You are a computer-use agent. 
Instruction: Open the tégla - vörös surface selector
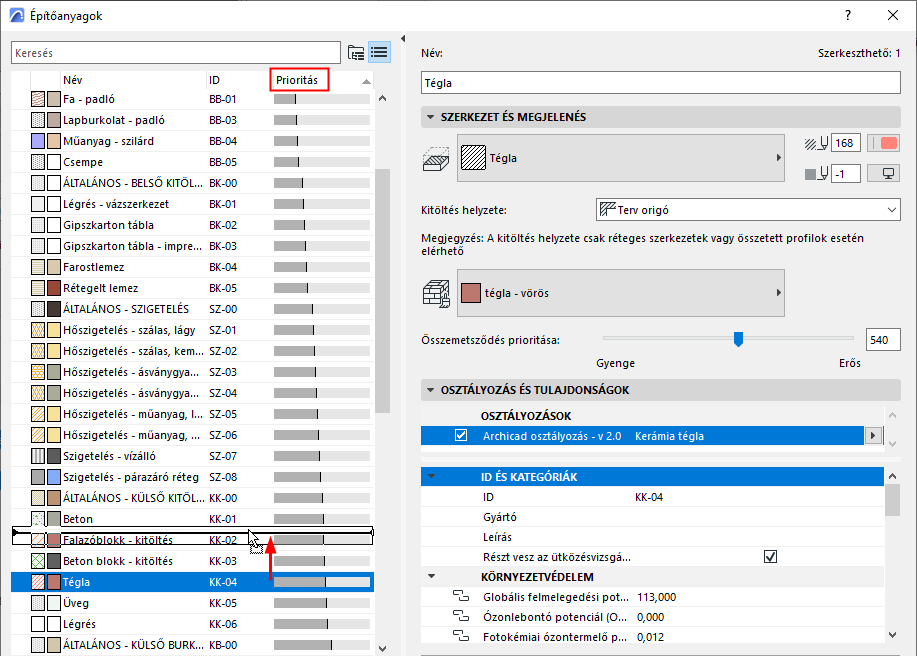coord(620,293)
